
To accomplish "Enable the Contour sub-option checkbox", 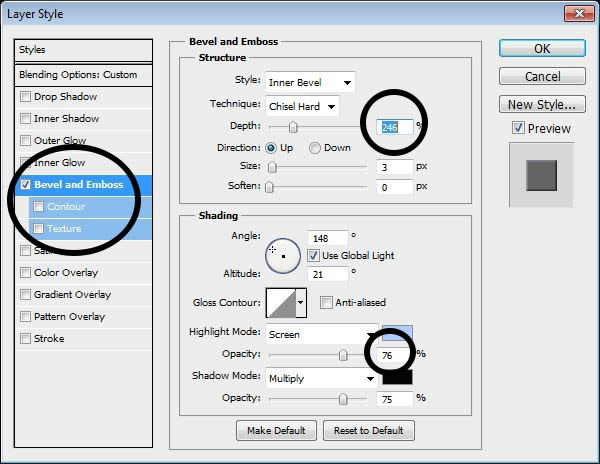I will (x=38, y=207).
